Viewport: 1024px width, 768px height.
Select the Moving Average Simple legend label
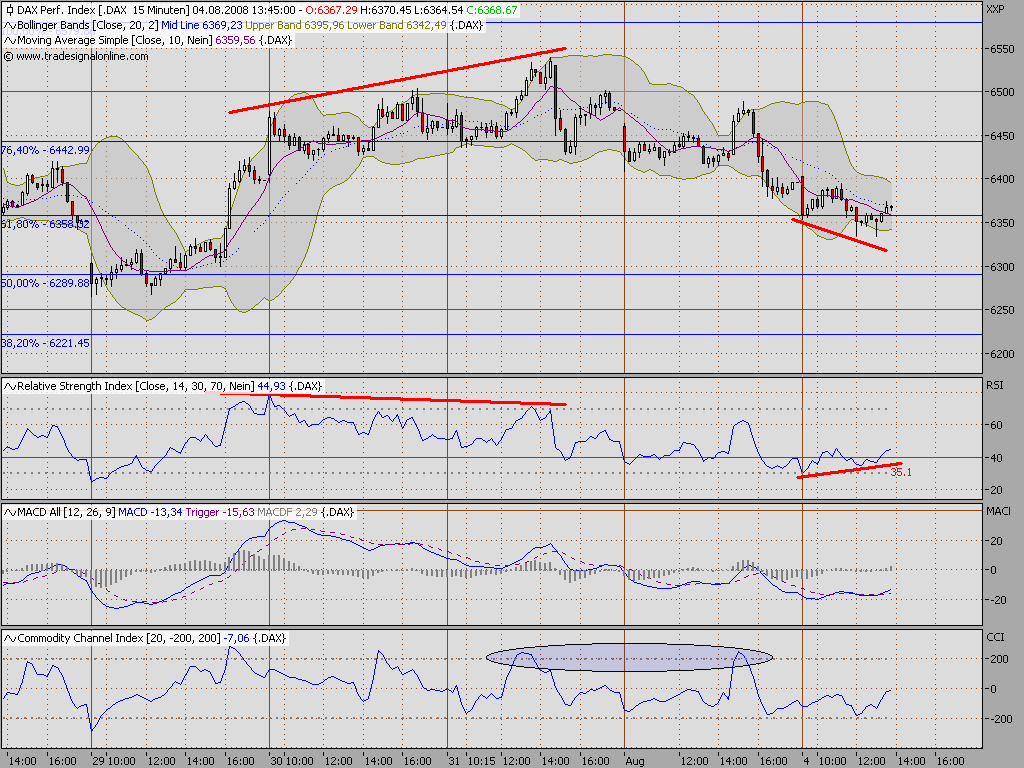click(x=114, y=40)
